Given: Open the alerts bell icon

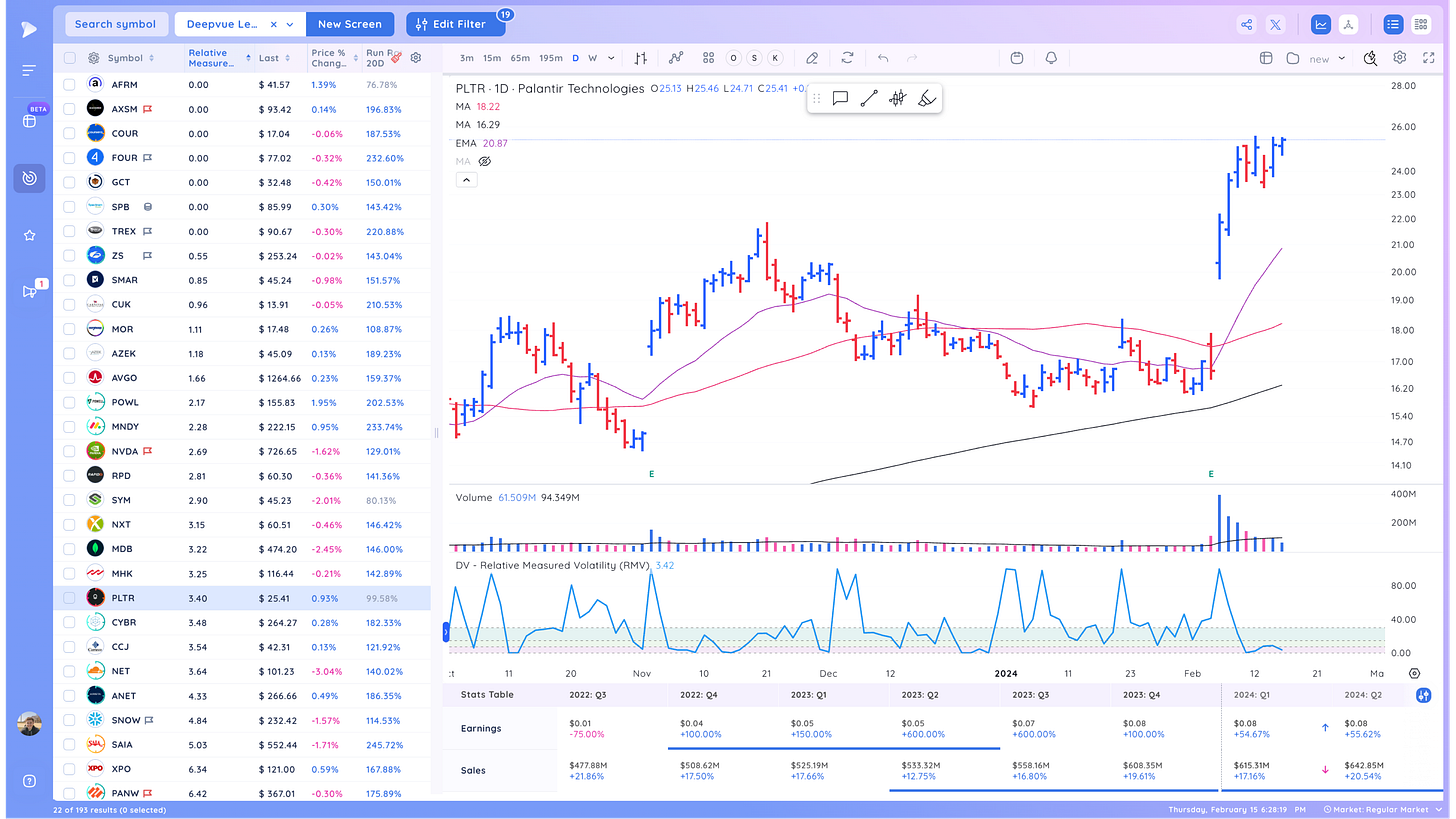Looking at the screenshot, I should pos(1051,58).
